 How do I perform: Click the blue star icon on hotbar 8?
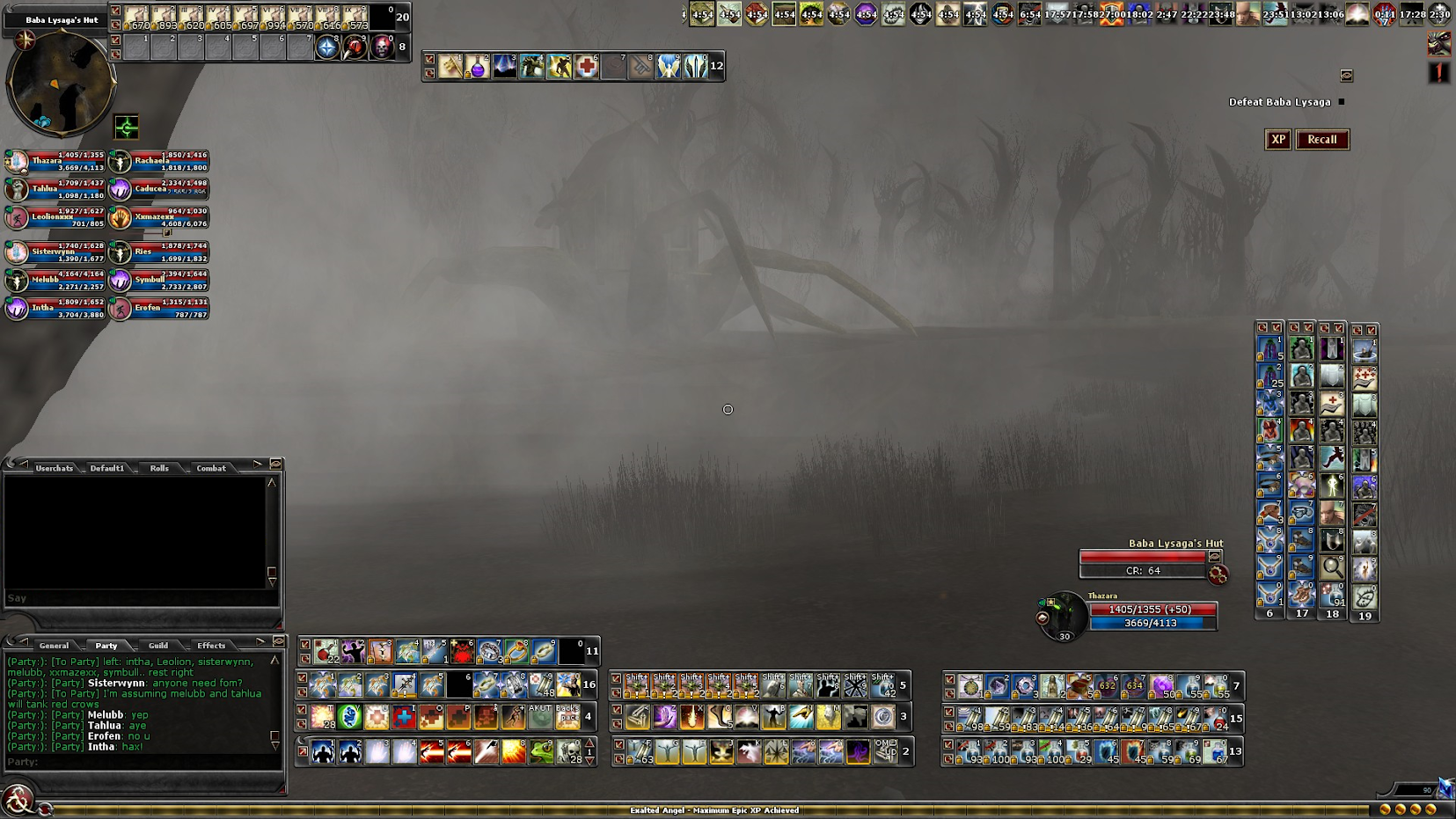coord(327,47)
